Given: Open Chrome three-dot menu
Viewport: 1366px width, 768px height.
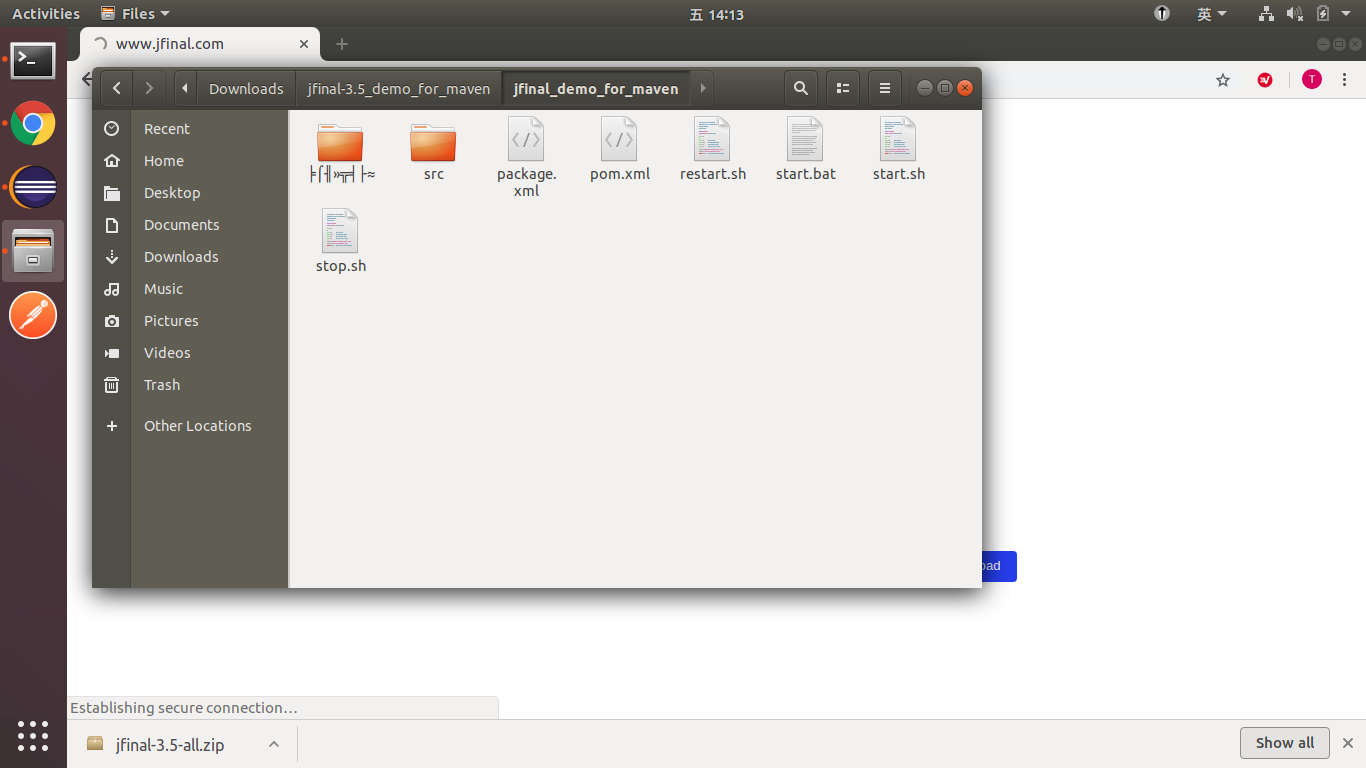Looking at the screenshot, I should (x=1345, y=80).
